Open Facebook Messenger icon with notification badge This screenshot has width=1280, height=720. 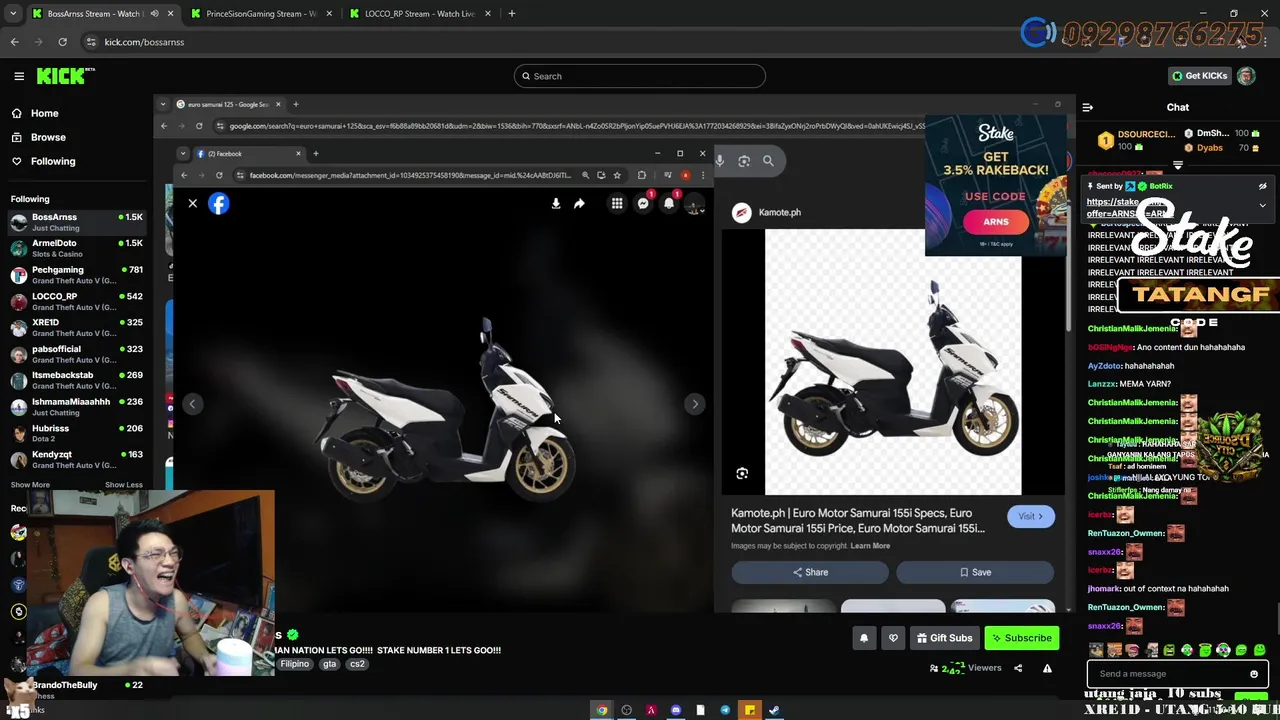[x=644, y=203]
